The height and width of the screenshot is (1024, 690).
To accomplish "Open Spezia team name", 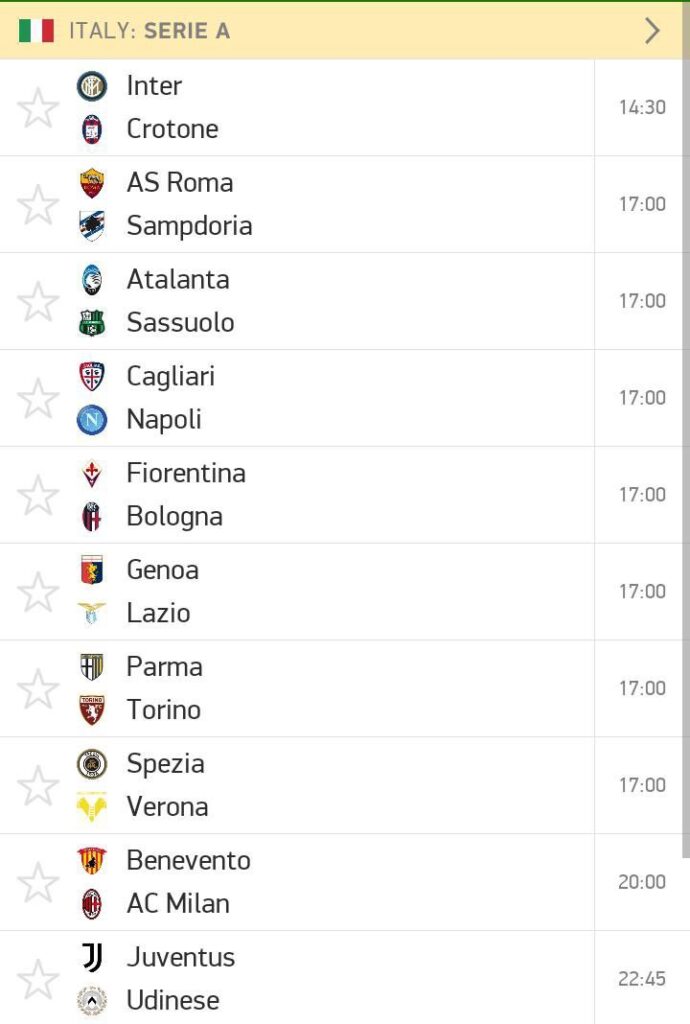I will tap(166, 764).
